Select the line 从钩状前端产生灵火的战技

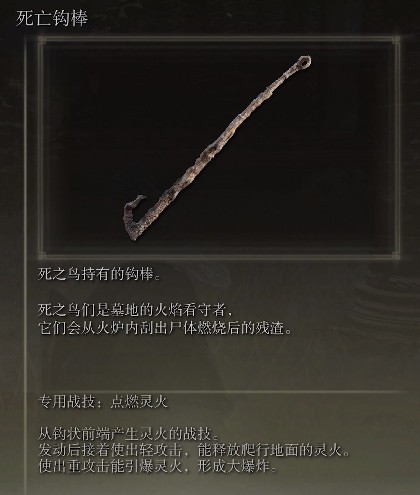pyautogui.click(x=128, y=434)
